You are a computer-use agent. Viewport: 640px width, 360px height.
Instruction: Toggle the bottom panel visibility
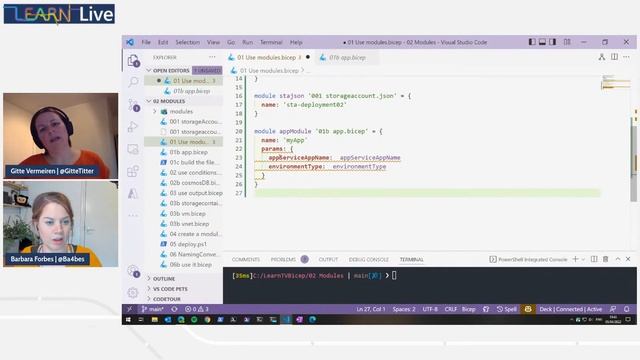[542, 42]
